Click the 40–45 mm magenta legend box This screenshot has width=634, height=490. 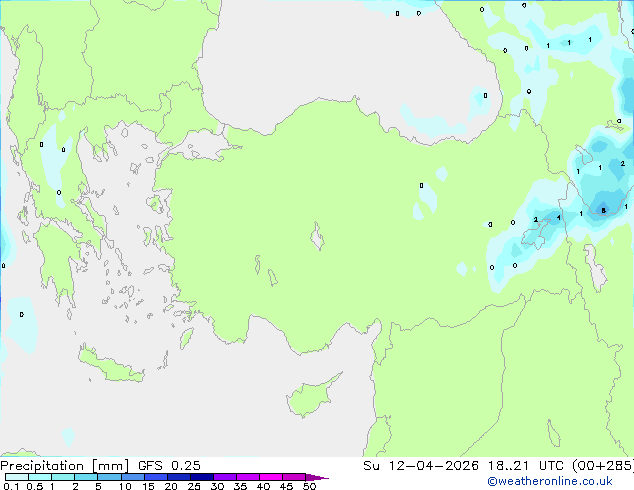(271, 477)
